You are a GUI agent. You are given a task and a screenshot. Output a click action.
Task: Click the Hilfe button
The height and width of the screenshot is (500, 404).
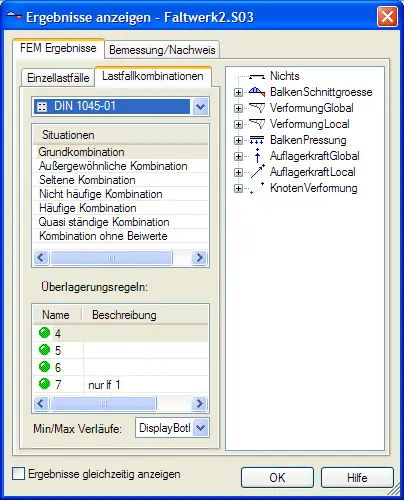357,477
